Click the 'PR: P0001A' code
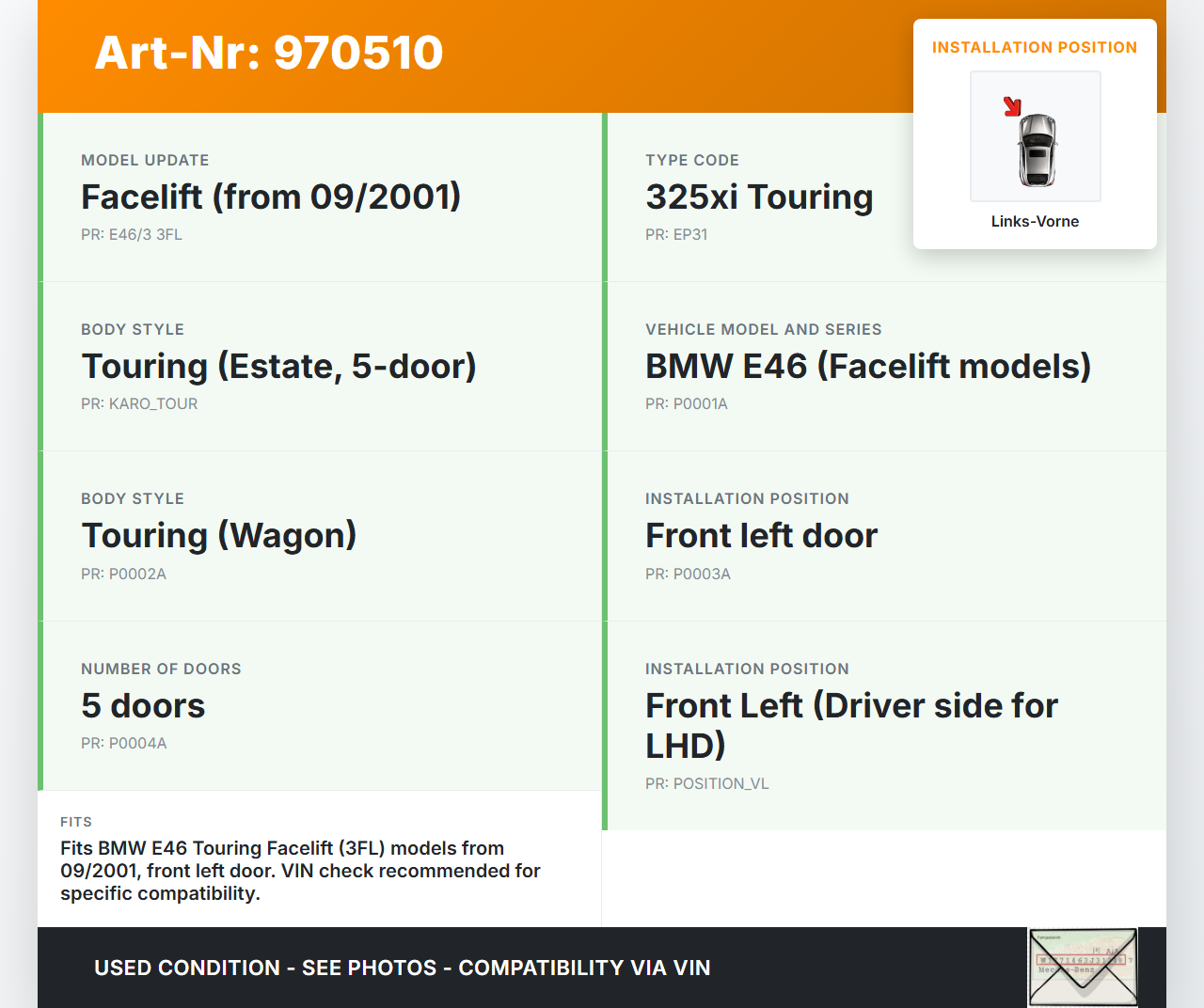 tap(687, 403)
